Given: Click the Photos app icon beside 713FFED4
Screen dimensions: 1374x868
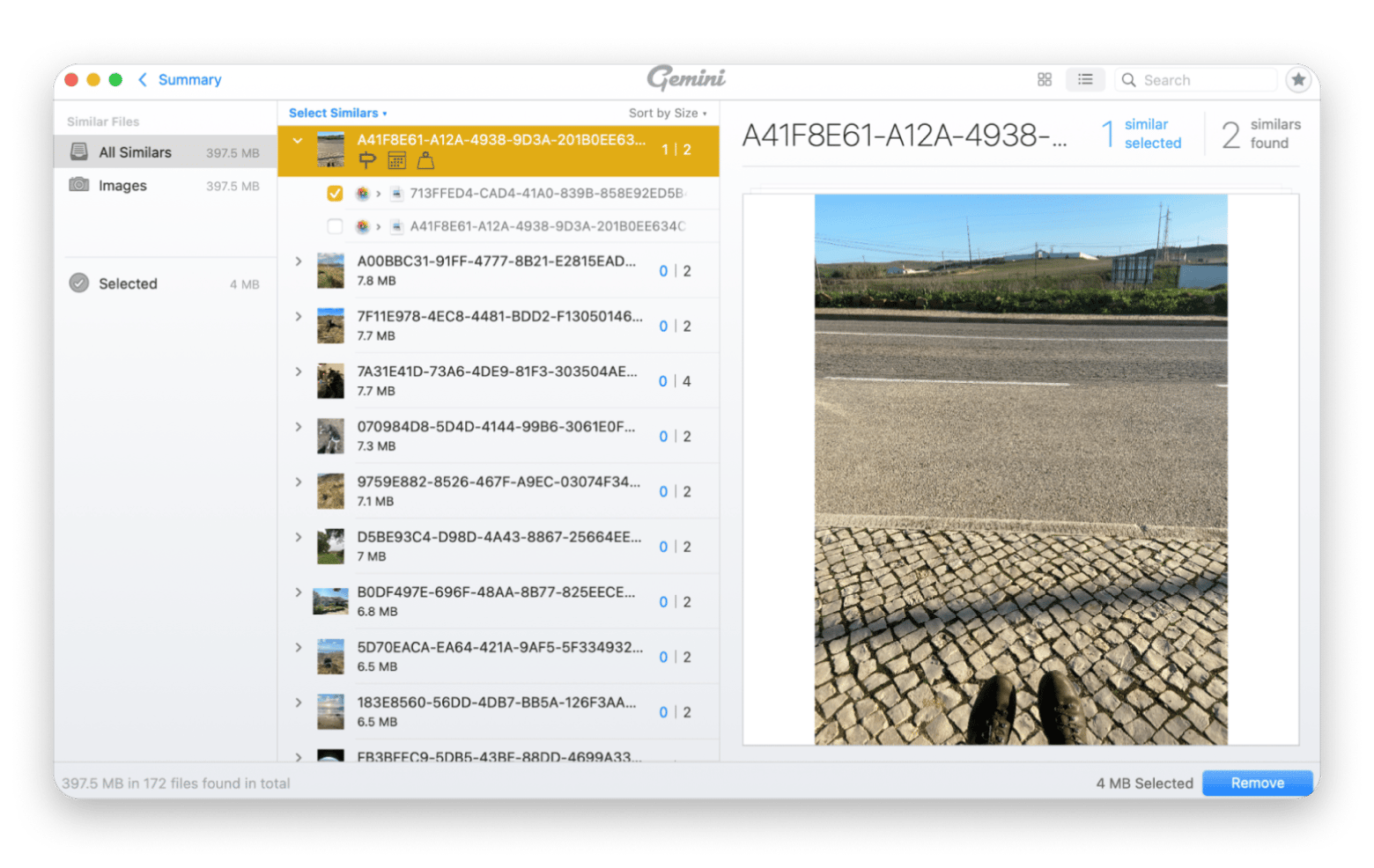Looking at the screenshot, I should coord(362,194).
